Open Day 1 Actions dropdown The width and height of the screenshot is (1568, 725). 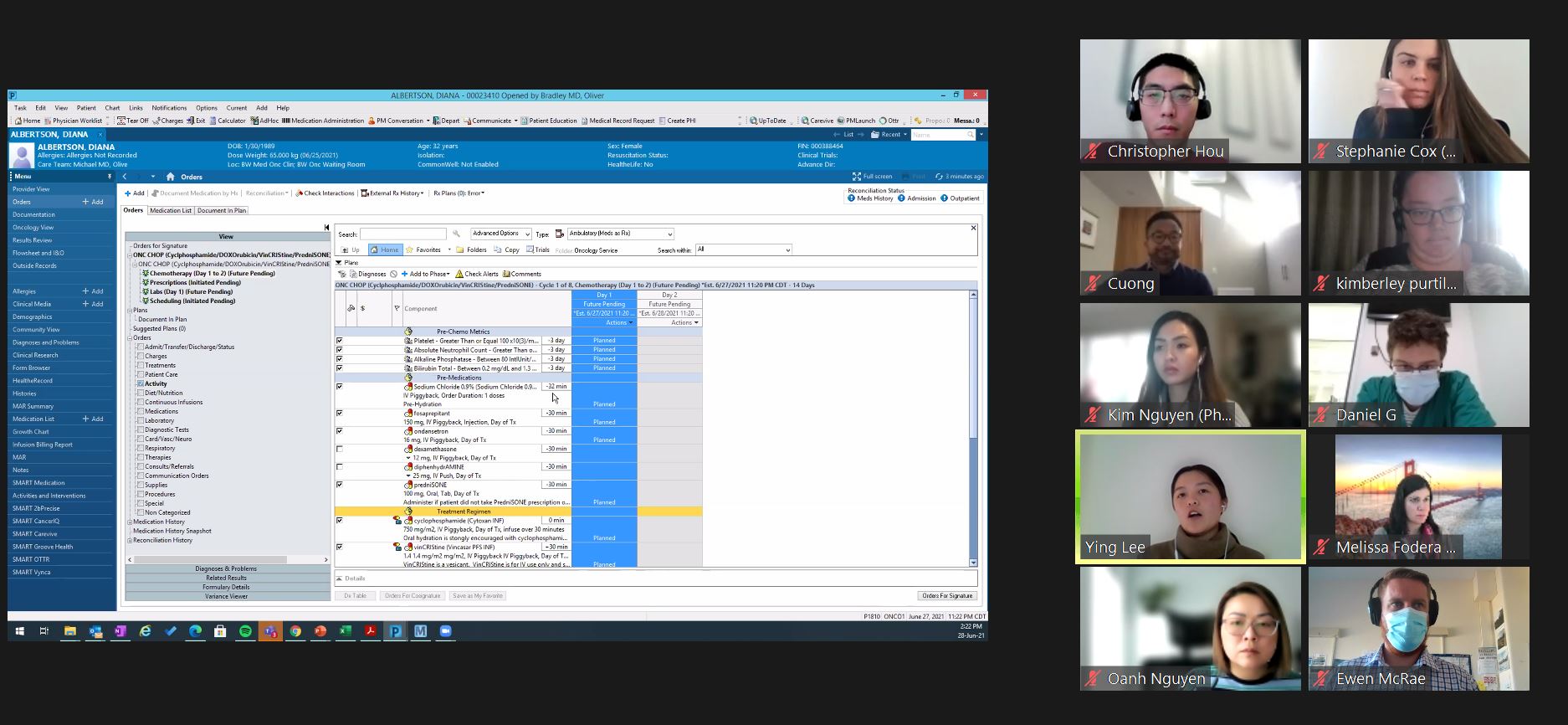619,322
